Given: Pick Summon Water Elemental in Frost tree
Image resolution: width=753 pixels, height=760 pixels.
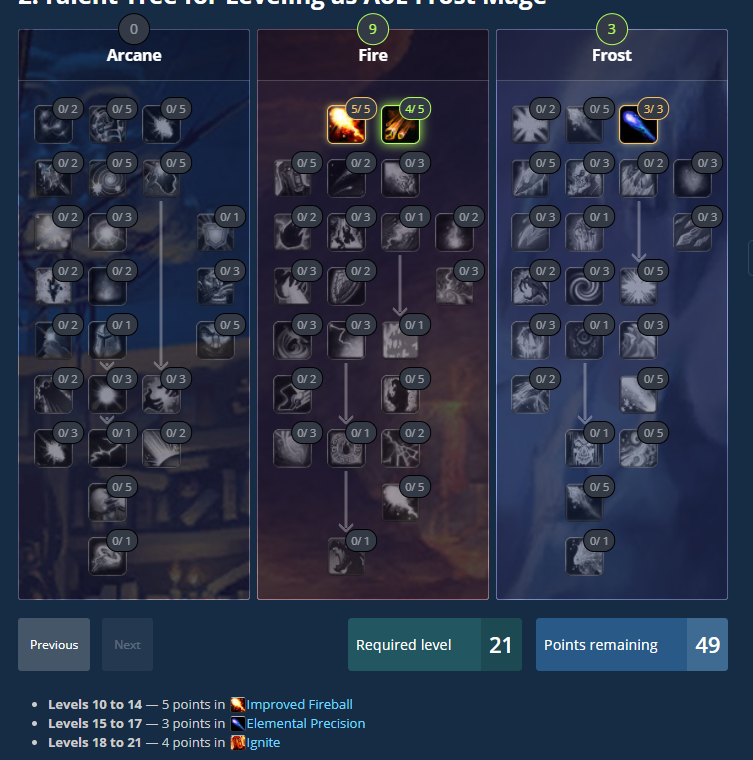Looking at the screenshot, I should point(584,556).
